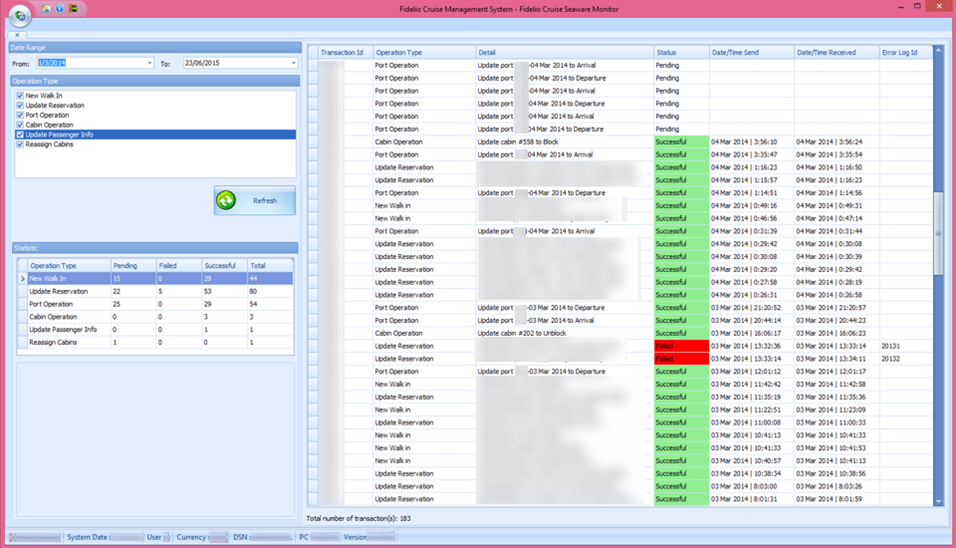Click the Successful header in Statistic table
This screenshot has width=956, height=548.
point(224,266)
